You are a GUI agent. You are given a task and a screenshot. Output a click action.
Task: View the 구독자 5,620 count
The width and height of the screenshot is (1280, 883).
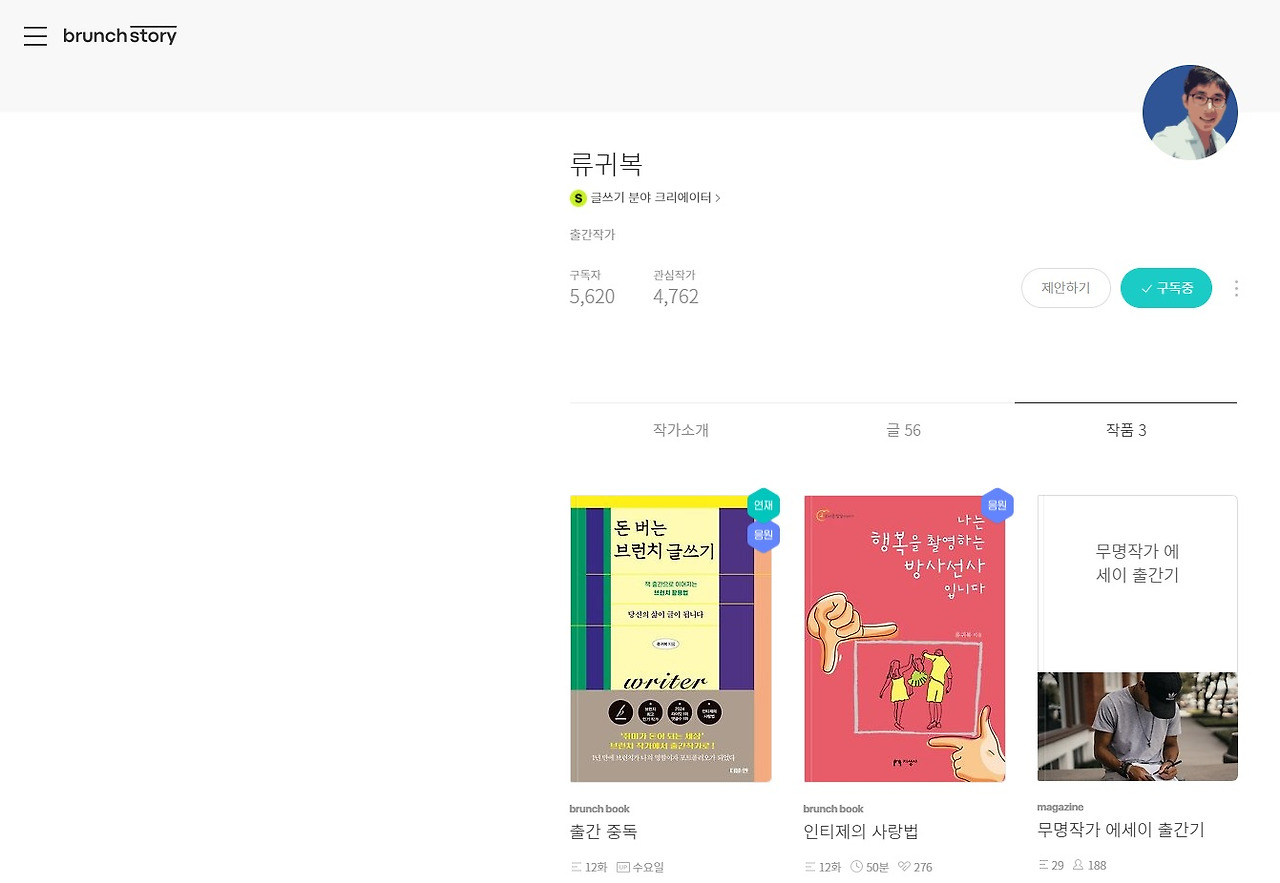pyautogui.click(x=592, y=288)
